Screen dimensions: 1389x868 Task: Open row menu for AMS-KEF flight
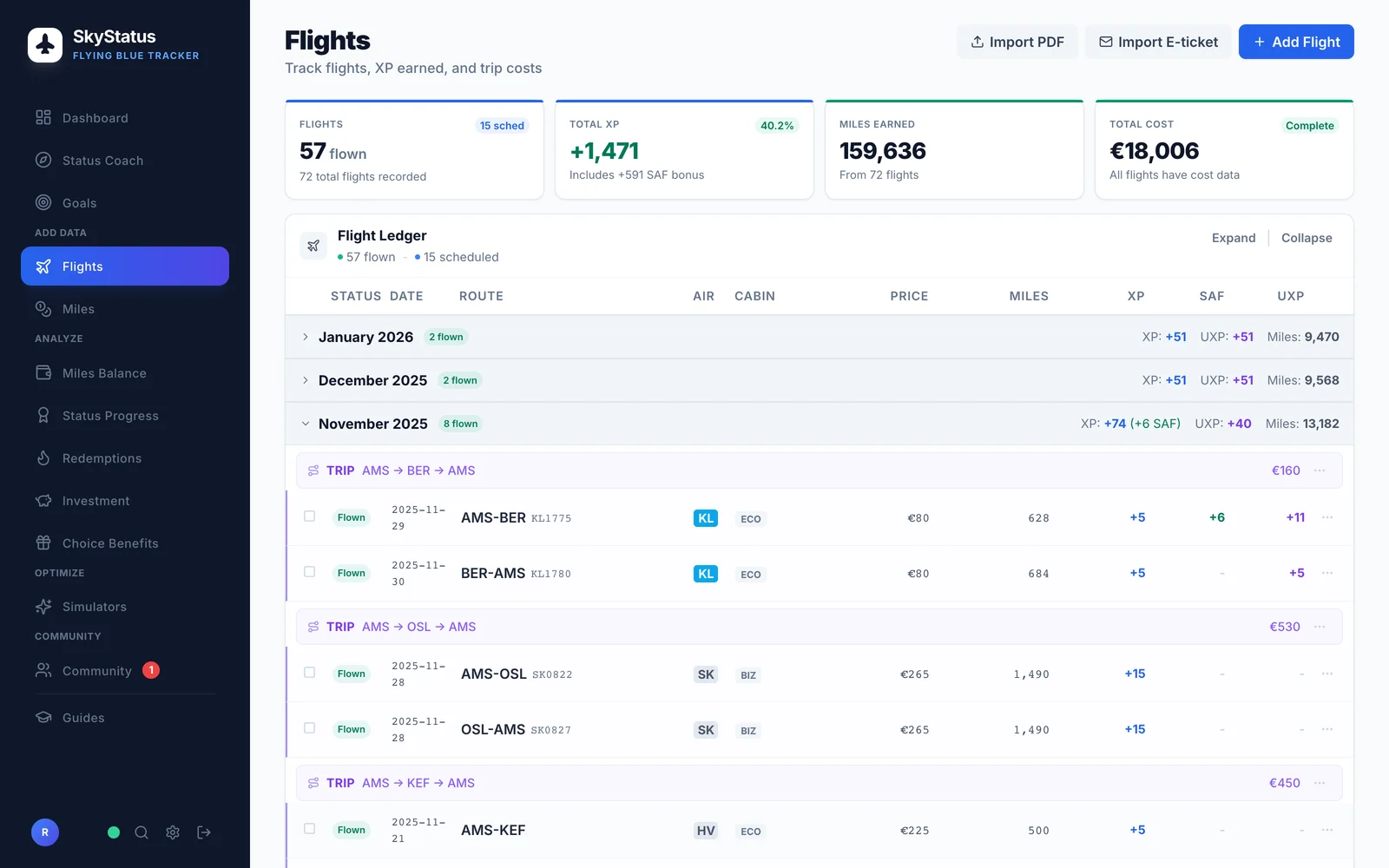[x=1327, y=830]
